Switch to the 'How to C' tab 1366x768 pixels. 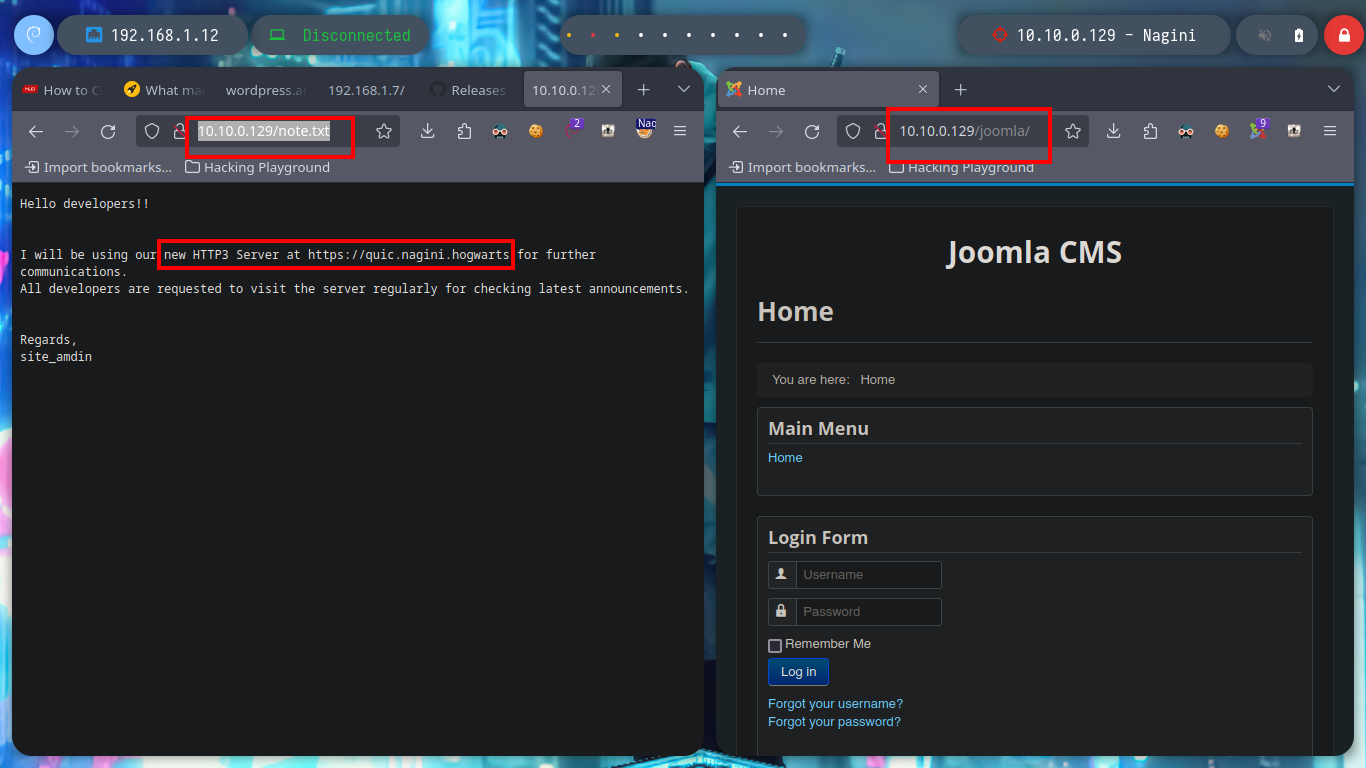tap(63, 90)
